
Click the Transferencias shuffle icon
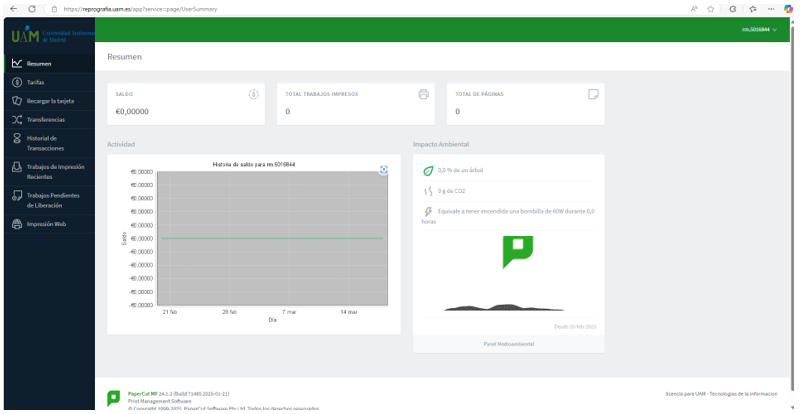click(x=17, y=120)
